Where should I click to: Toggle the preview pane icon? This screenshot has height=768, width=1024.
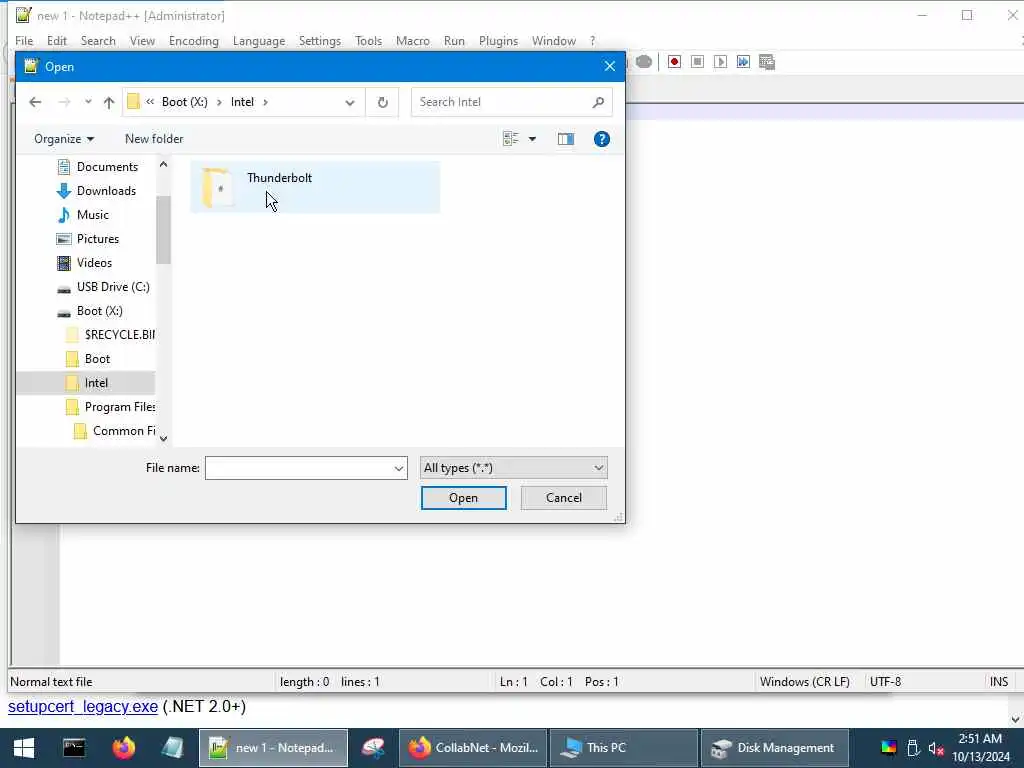pos(566,138)
